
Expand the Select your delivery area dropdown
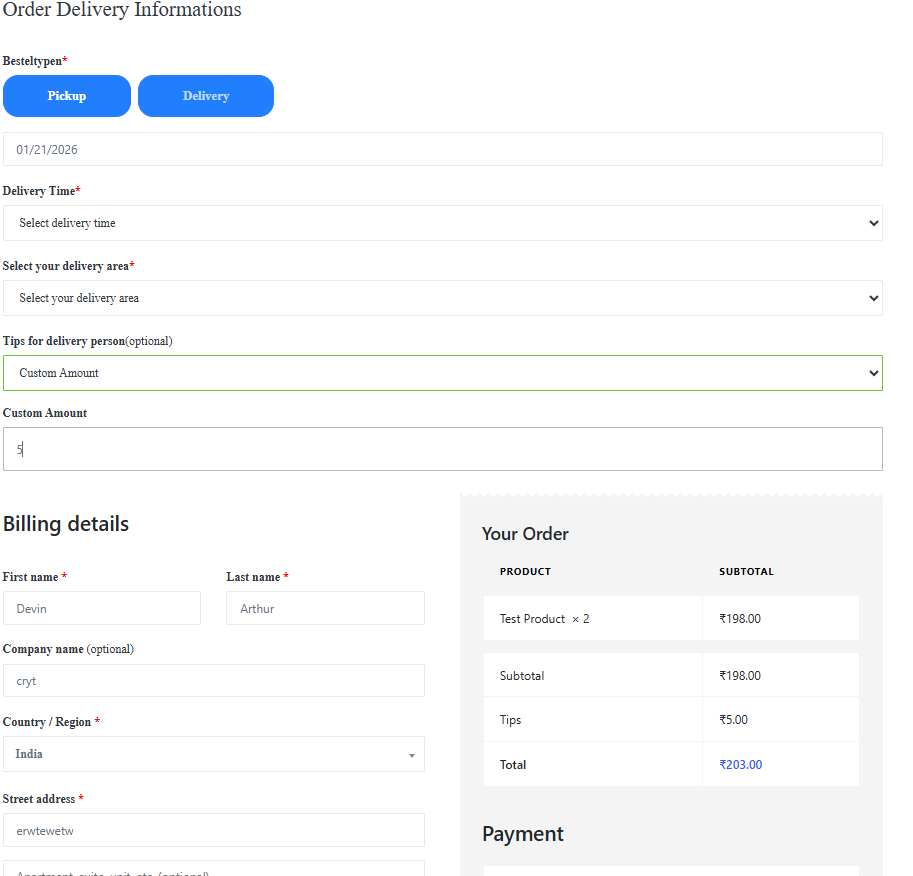(442, 298)
